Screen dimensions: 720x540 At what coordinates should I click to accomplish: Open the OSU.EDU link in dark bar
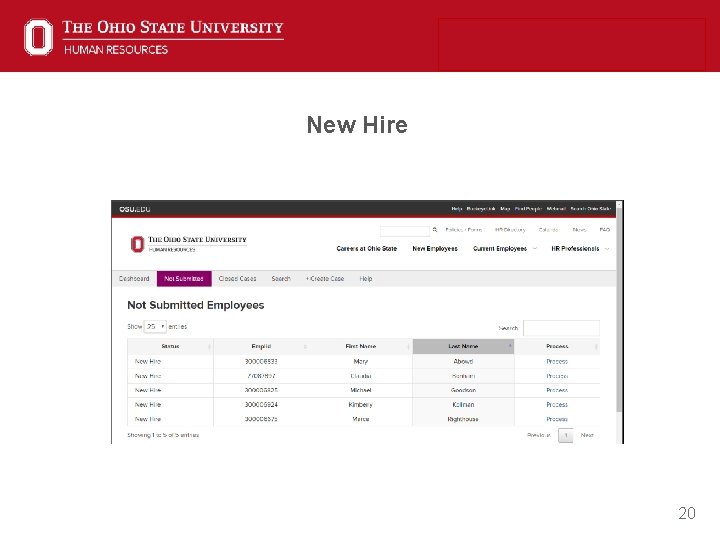pyautogui.click(x=135, y=209)
